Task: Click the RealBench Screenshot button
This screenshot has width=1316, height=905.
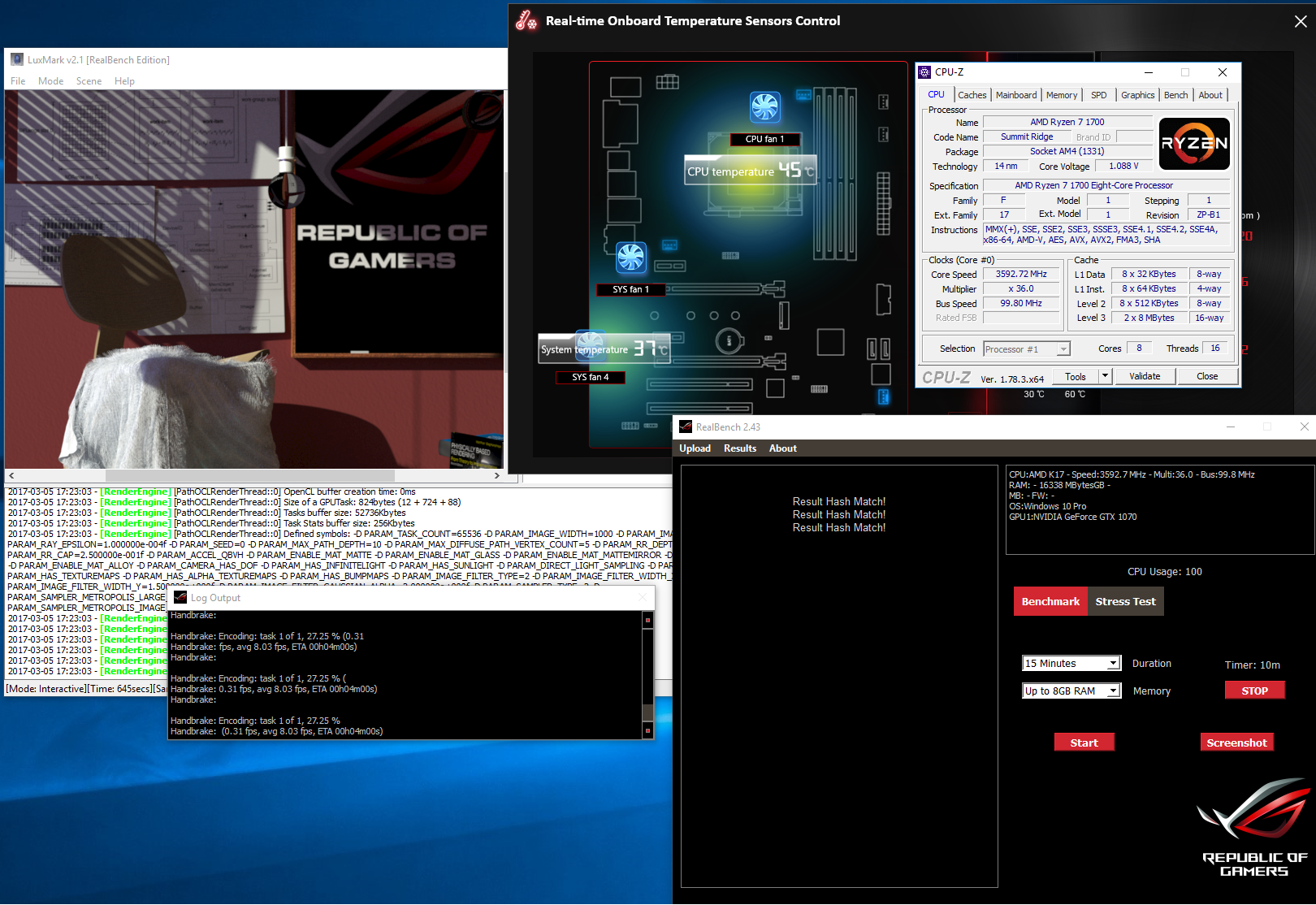Action: 1236,743
